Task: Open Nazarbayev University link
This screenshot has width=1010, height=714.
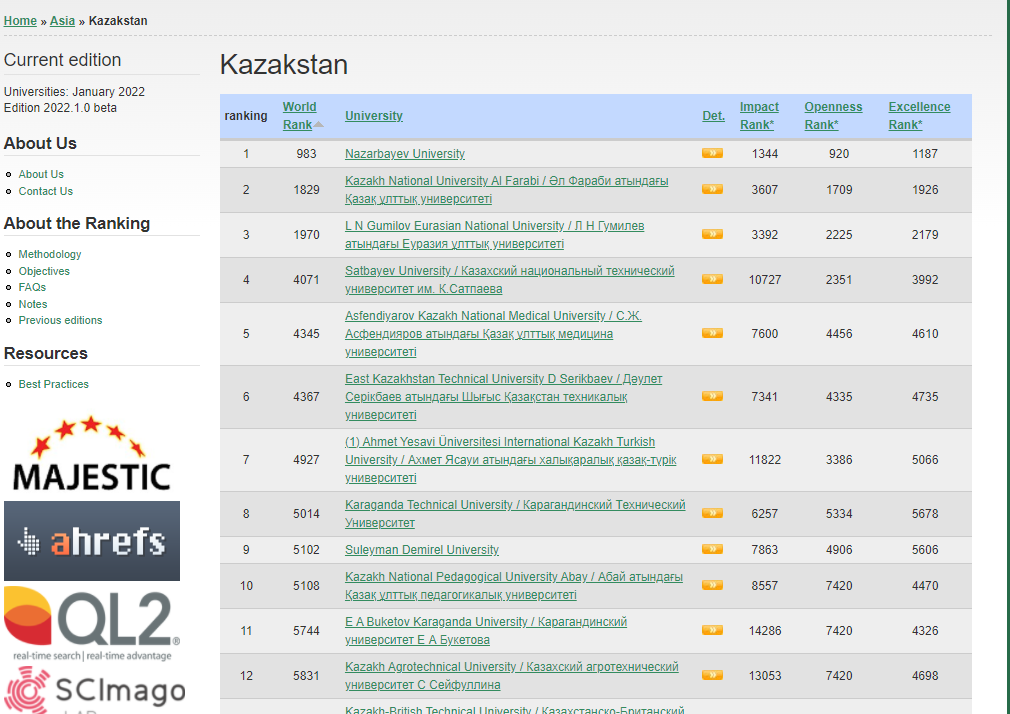Action: coord(405,154)
